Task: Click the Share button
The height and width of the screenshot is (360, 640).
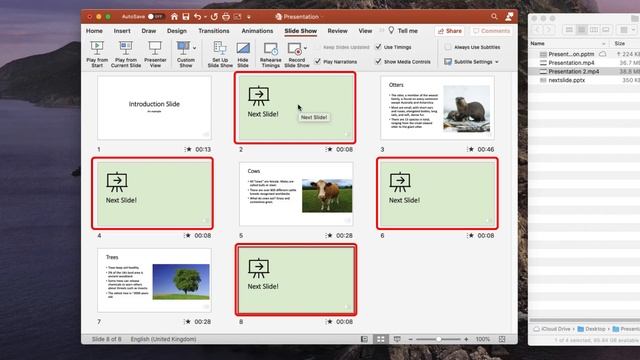Action: point(449,31)
